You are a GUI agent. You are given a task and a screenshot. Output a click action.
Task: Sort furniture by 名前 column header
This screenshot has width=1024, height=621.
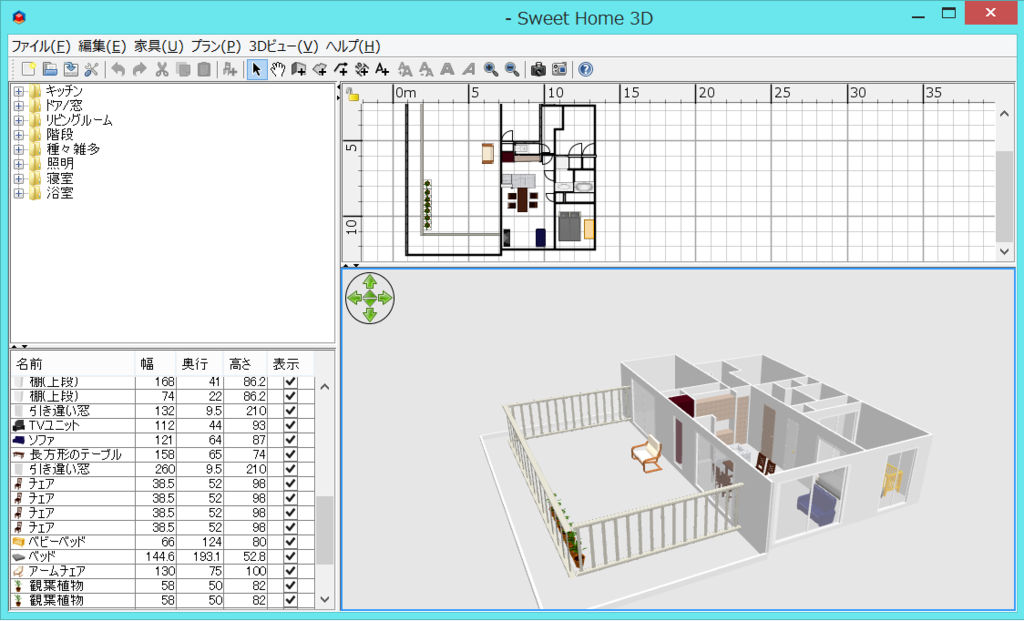(73, 364)
